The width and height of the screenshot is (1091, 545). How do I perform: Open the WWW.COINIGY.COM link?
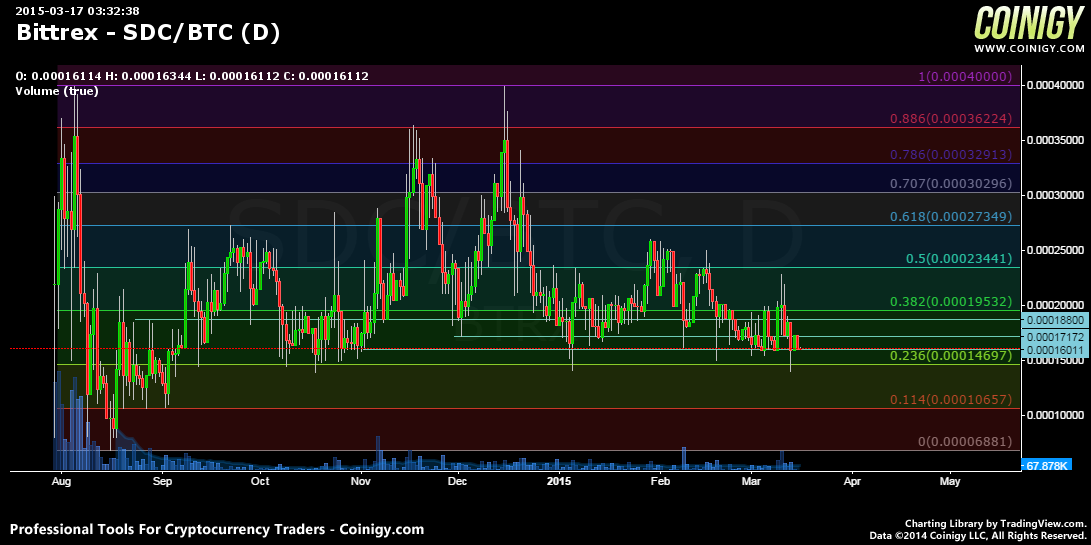[1029, 49]
